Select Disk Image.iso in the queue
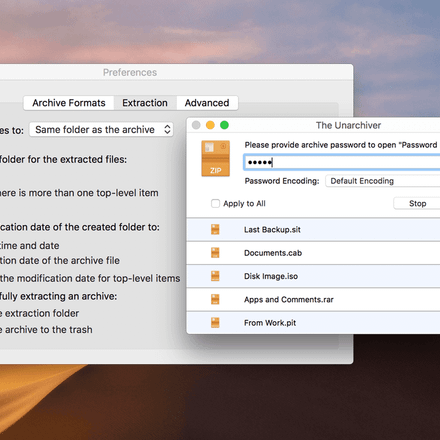 tap(313, 276)
